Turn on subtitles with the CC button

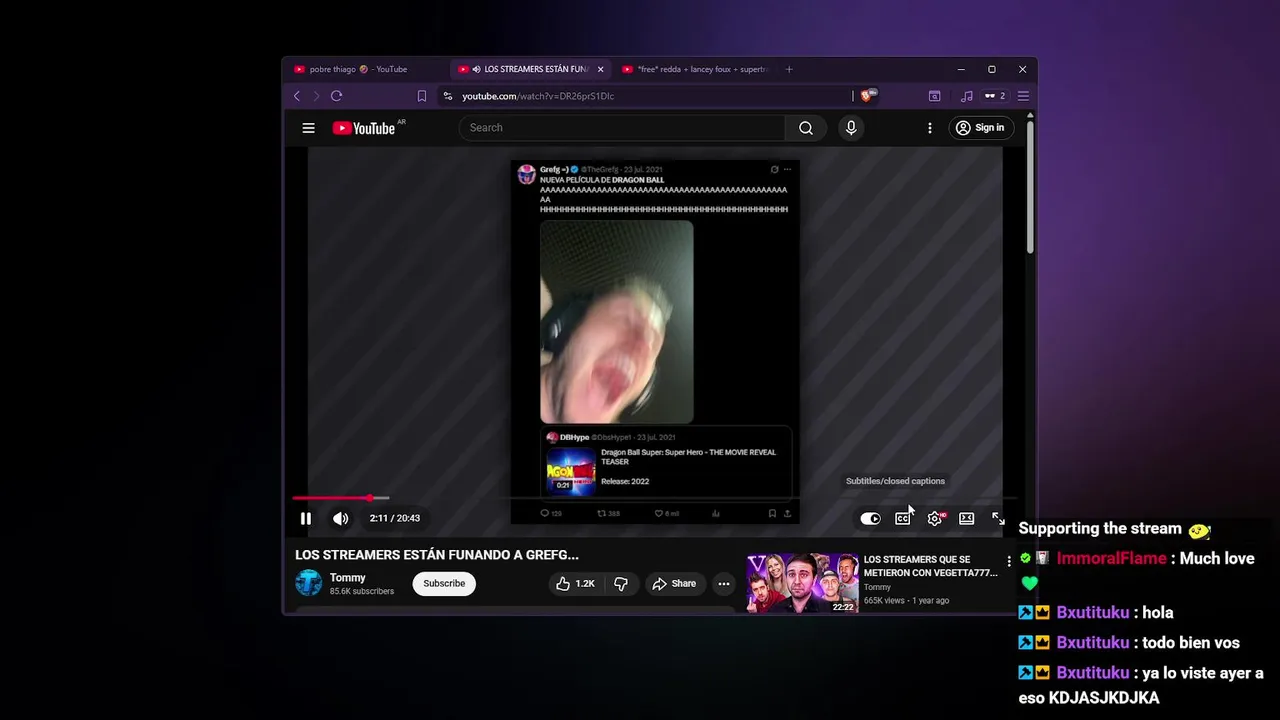coord(903,518)
